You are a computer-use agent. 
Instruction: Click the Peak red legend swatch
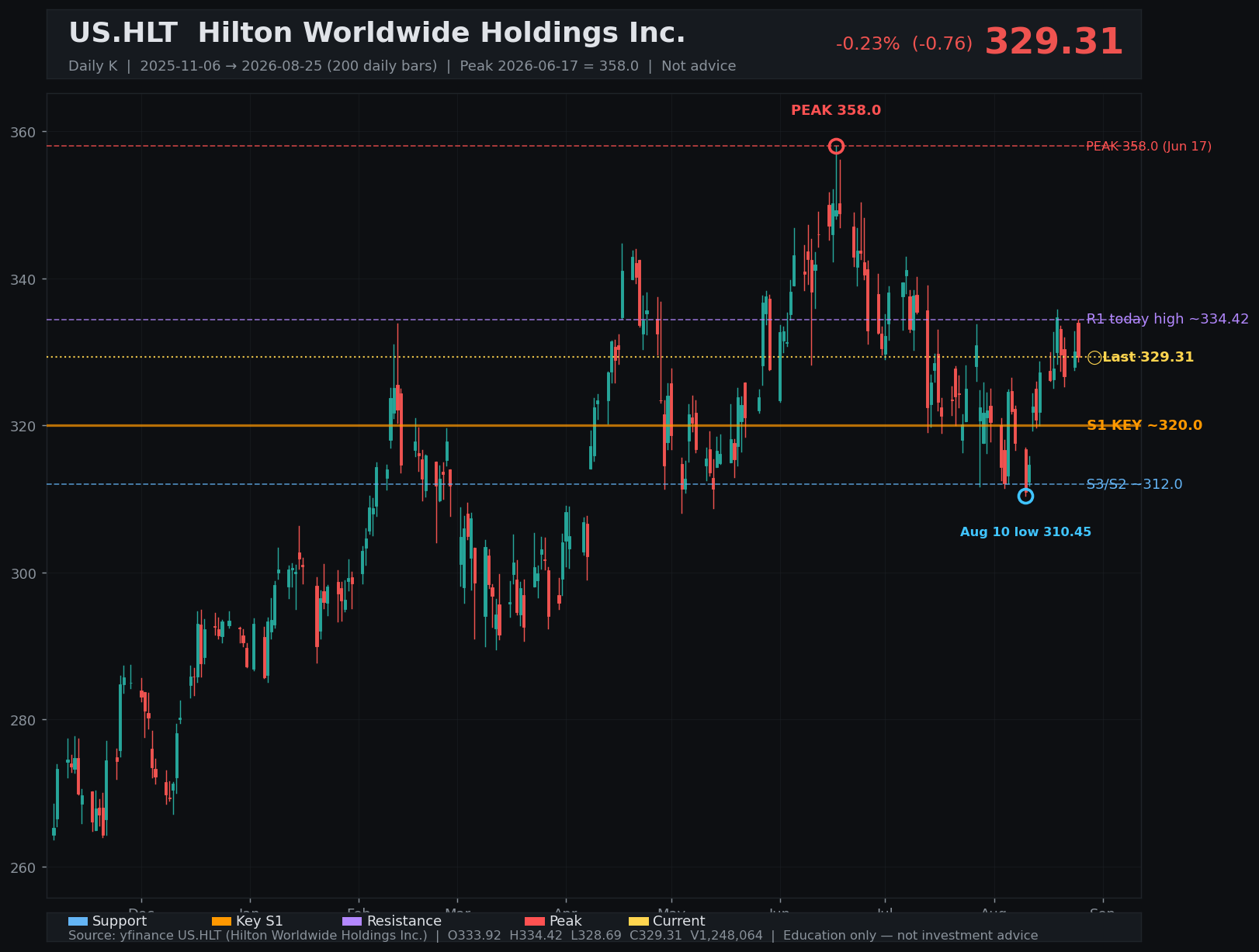[x=535, y=921]
